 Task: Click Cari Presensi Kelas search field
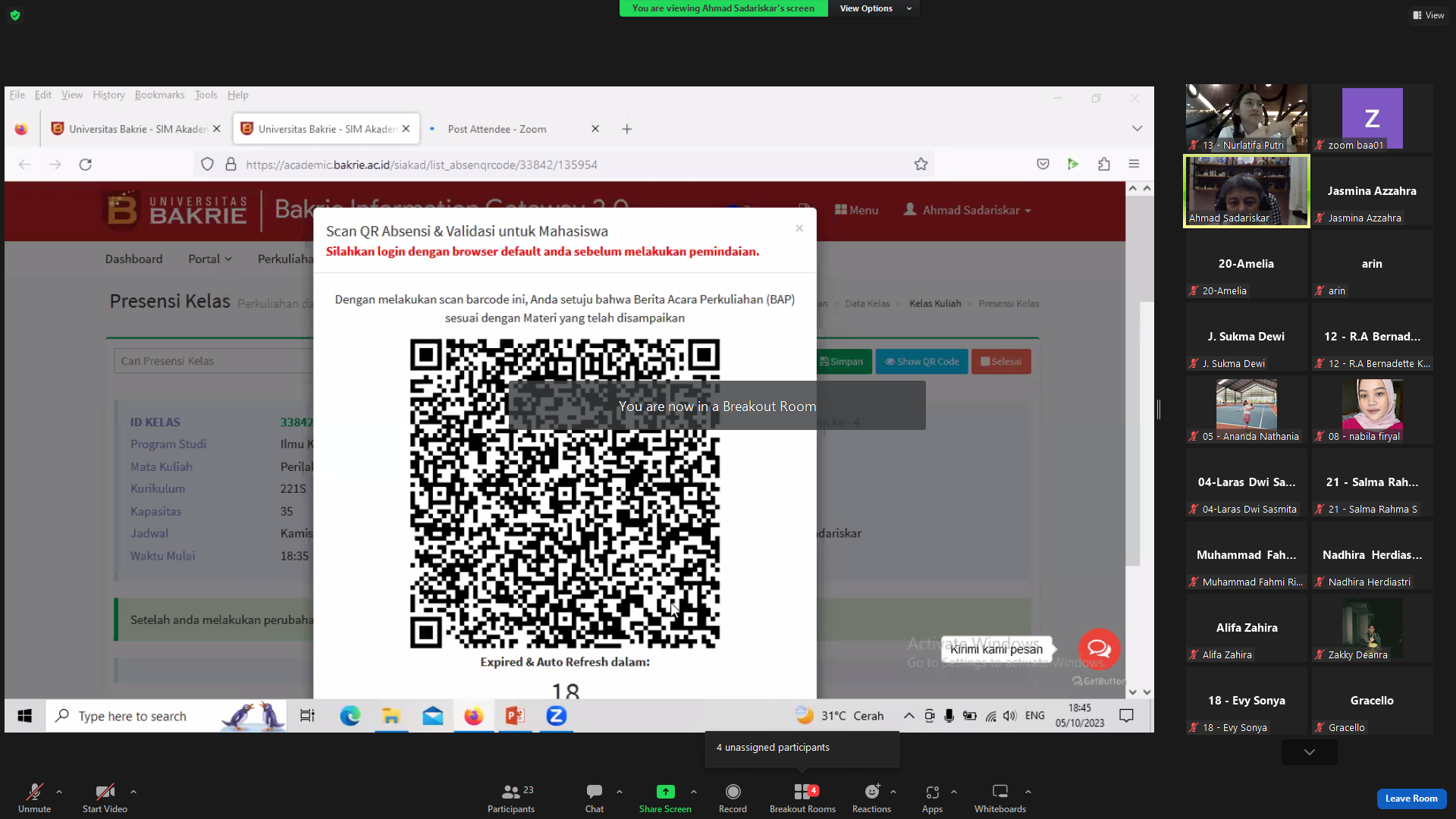[214, 361]
